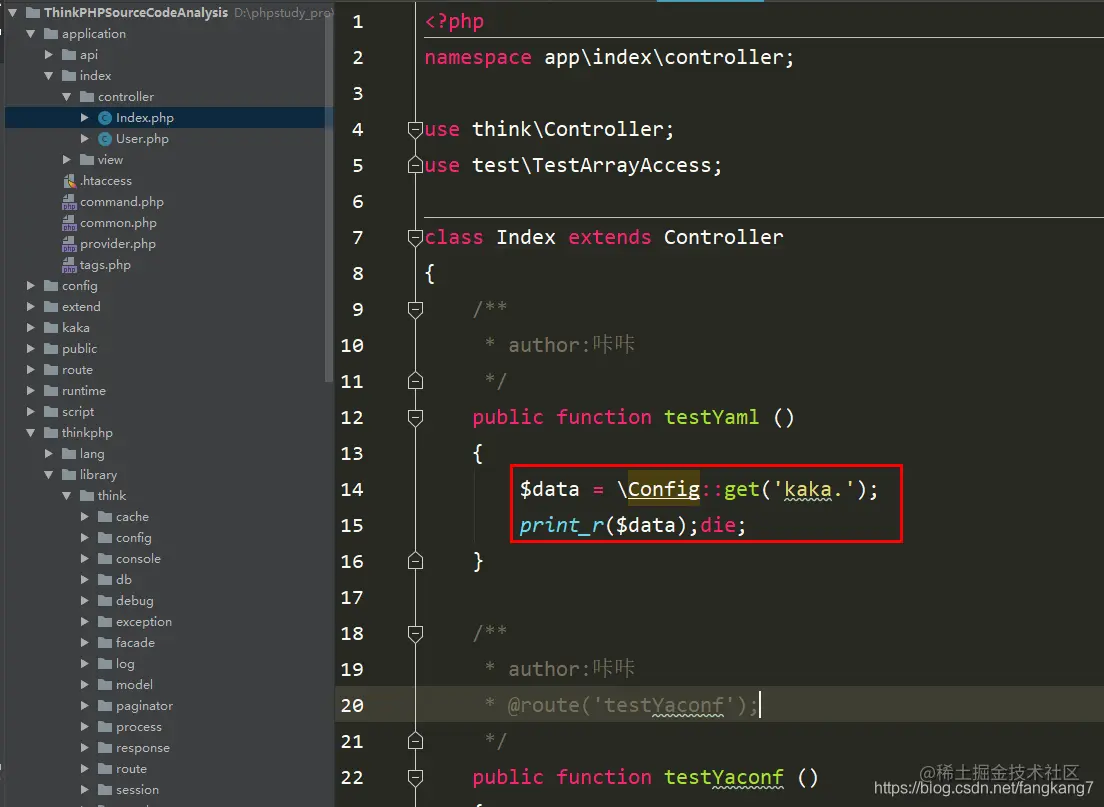Fold the use imports at line 4
This screenshot has width=1104, height=807.
415,129
